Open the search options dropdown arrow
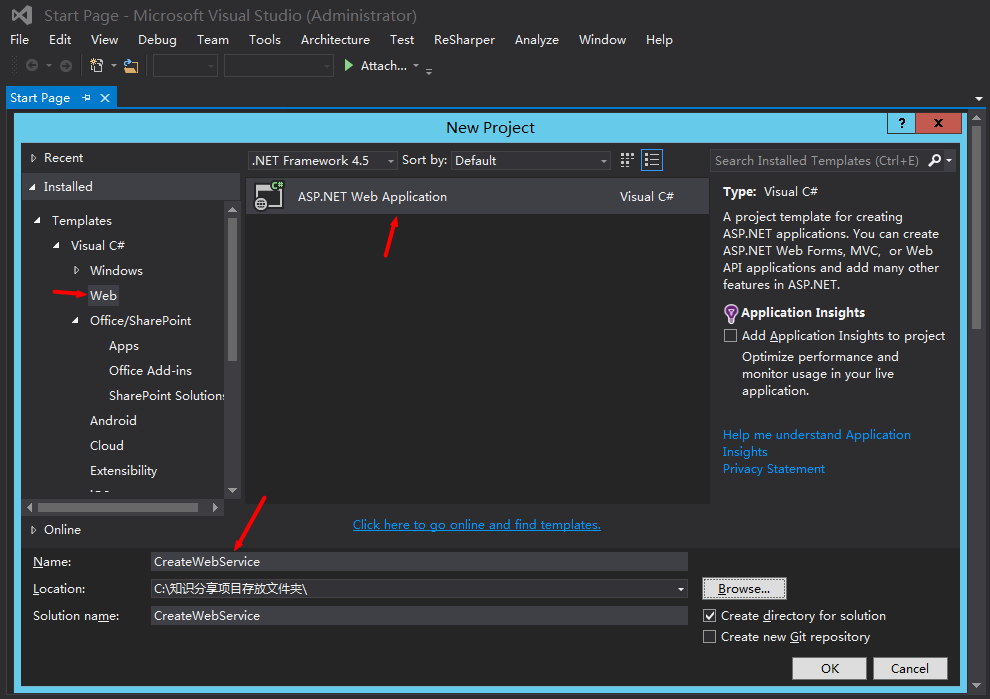Screen dimensions: 990x699 pos(948,160)
